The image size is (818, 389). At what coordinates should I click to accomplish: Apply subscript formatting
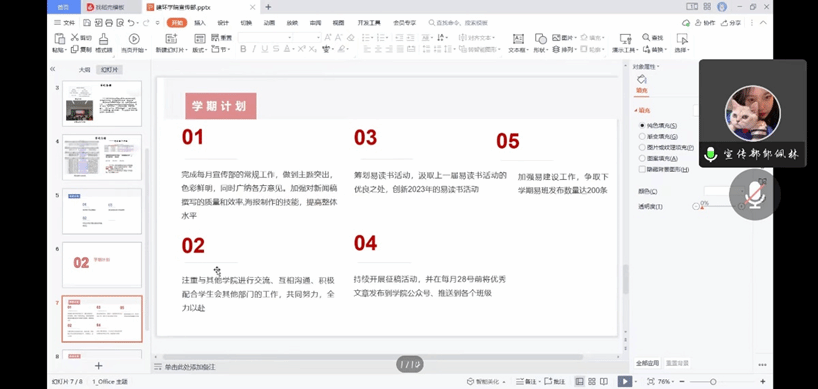point(312,49)
